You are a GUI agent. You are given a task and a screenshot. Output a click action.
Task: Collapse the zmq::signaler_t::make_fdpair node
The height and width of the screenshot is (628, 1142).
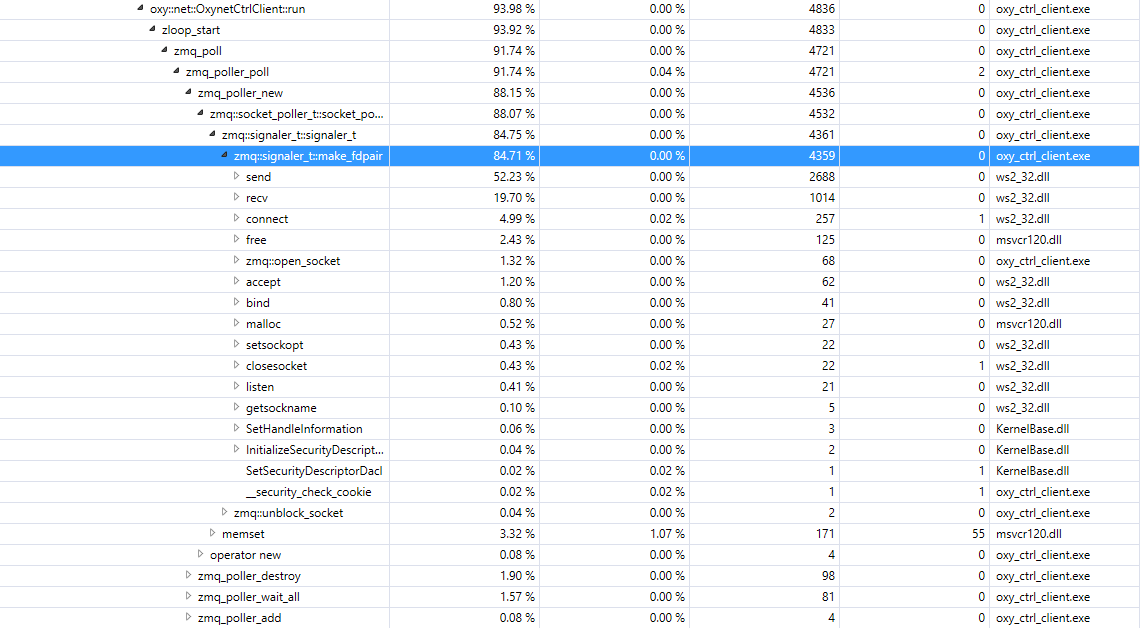(224, 156)
